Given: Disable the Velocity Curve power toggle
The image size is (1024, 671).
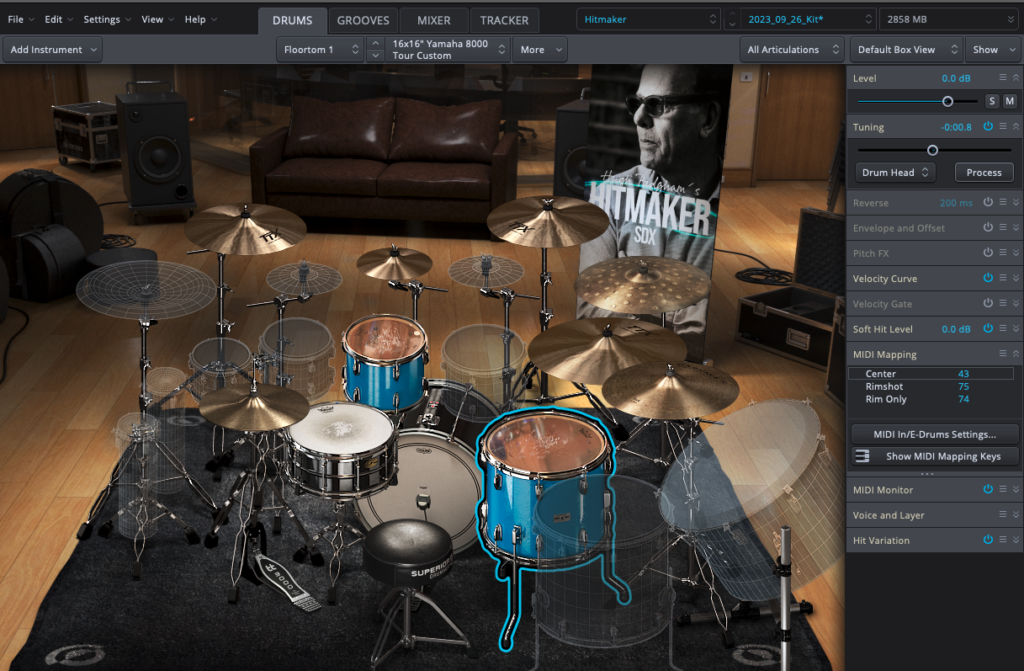Looking at the screenshot, I should [x=987, y=278].
